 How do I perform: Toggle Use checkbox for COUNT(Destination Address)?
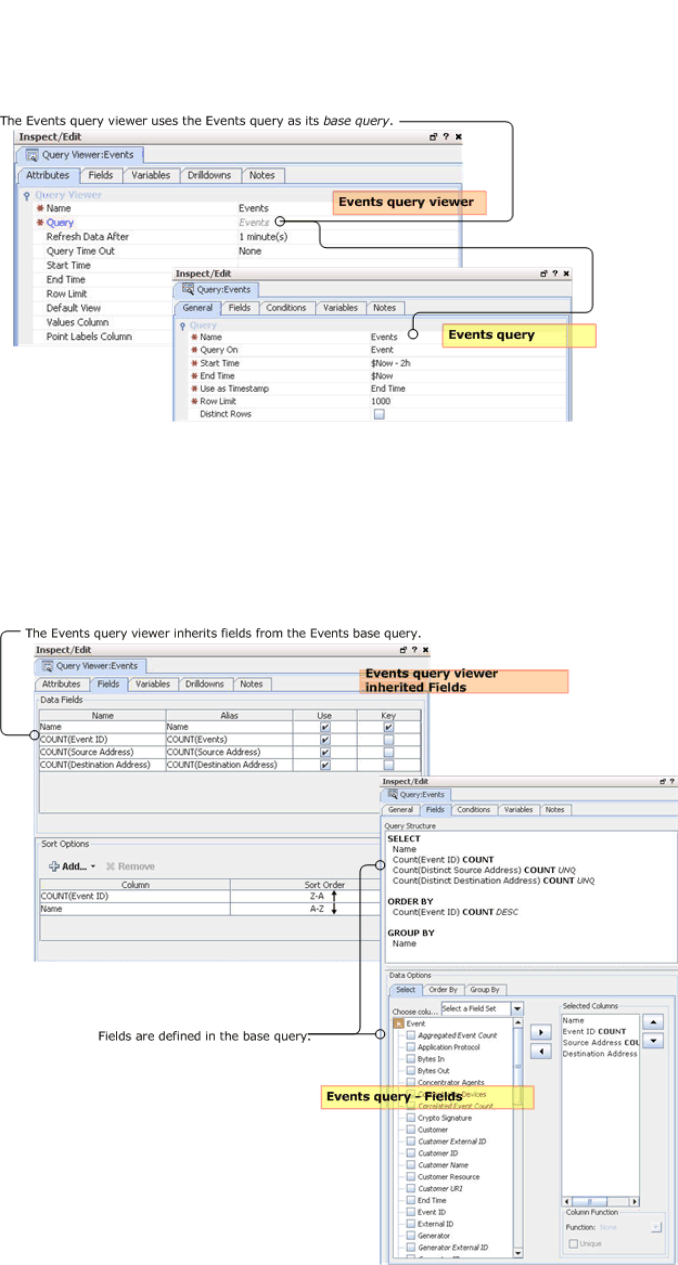[325, 765]
